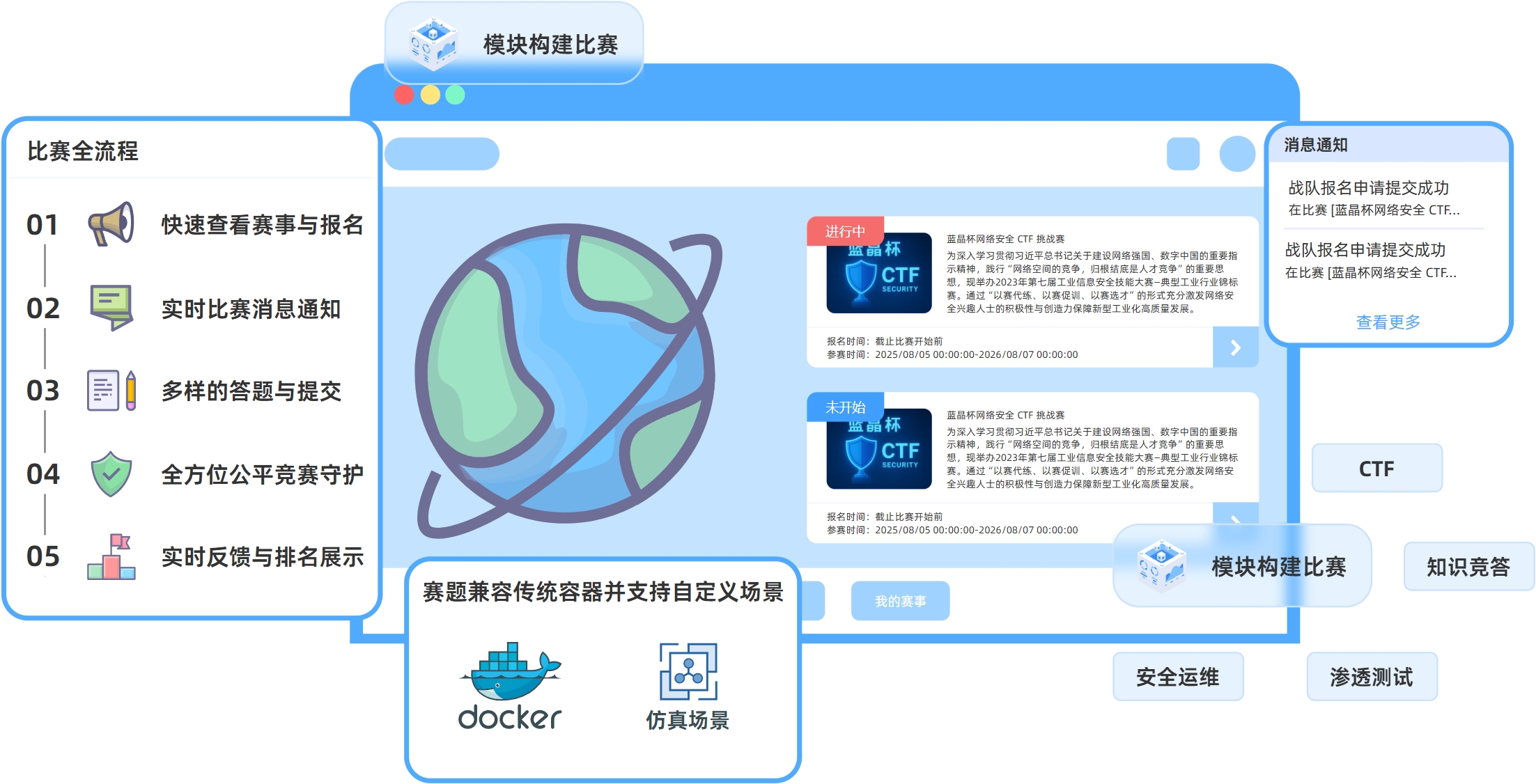The width and height of the screenshot is (1536, 784).
Task: Click the green traffic light dot on the window
Action: coord(455,95)
